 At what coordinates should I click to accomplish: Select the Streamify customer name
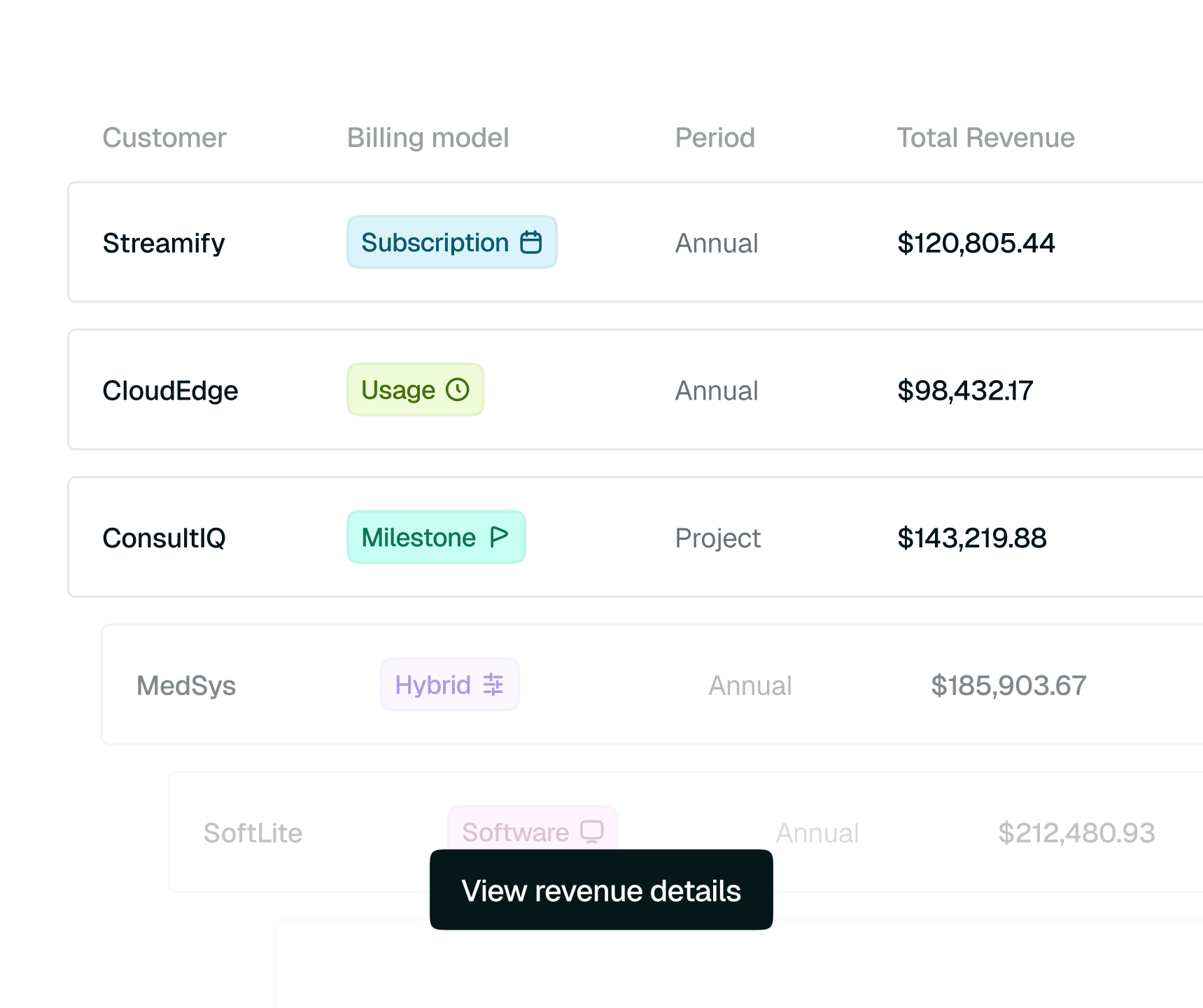click(x=164, y=244)
